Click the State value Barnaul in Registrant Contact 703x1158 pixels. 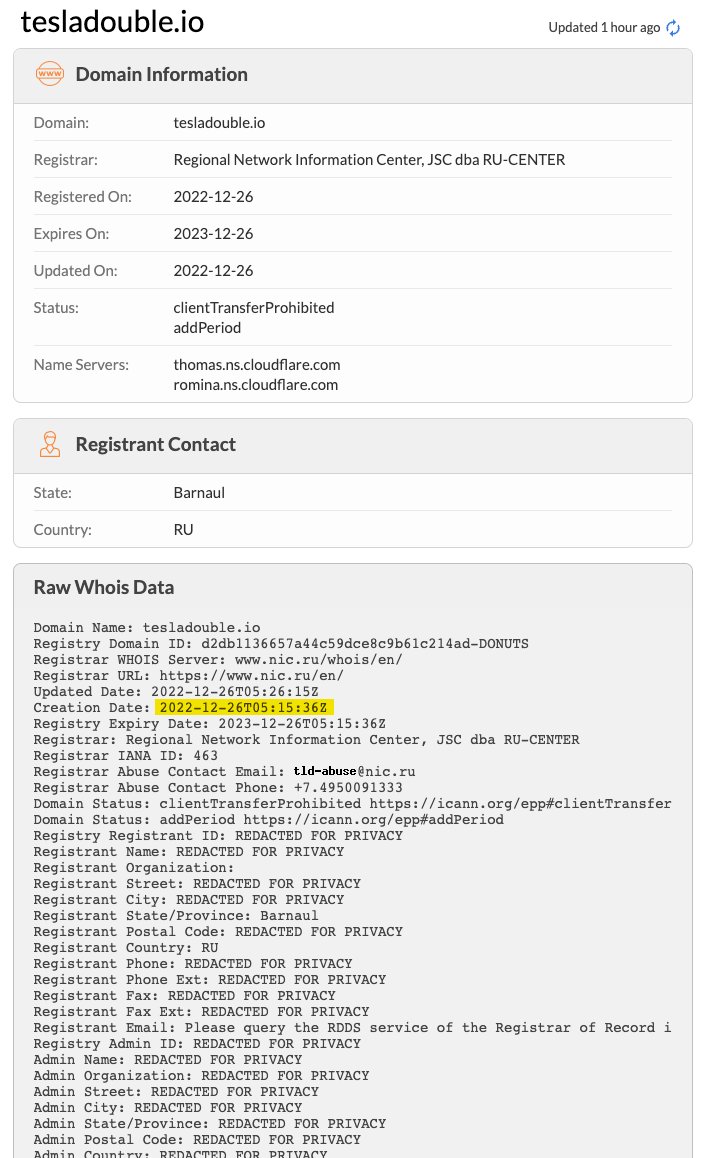coord(199,493)
